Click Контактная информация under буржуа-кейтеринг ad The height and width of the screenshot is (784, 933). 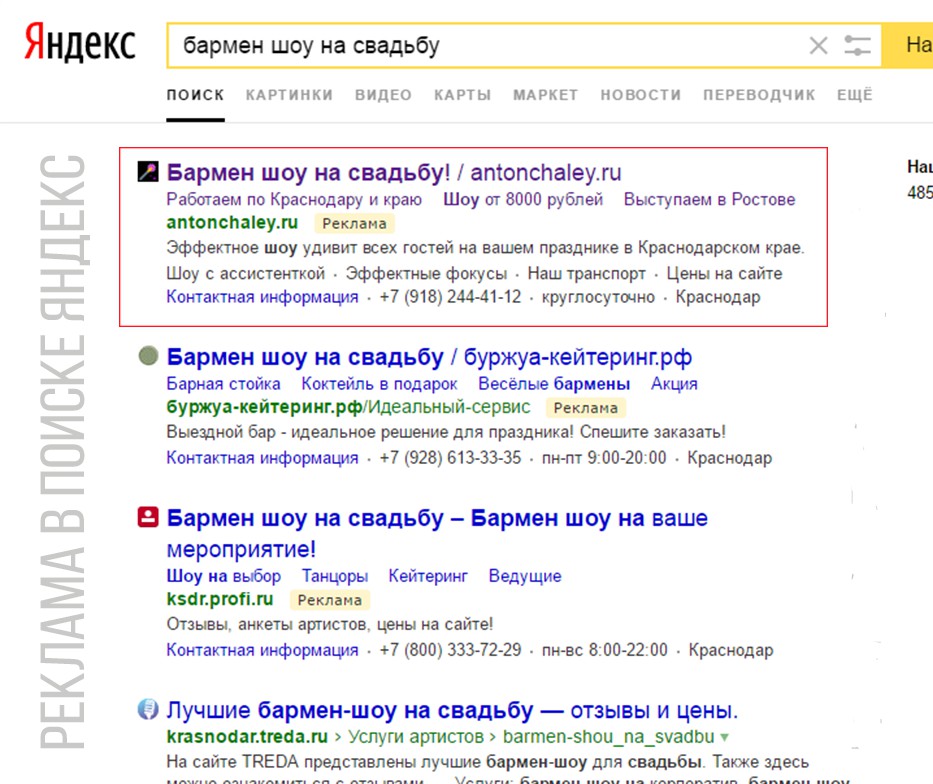262,458
